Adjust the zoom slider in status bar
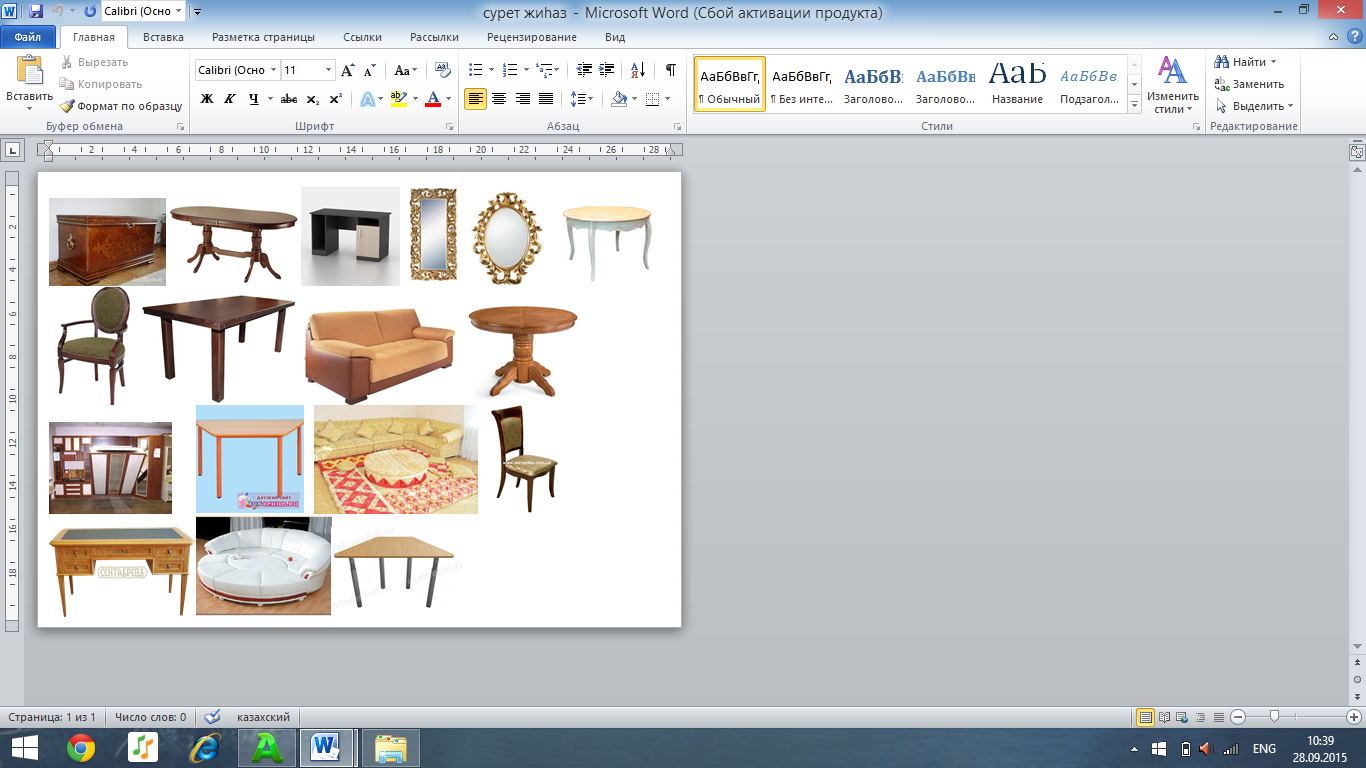This screenshot has height=768, width=1366. click(1274, 717)
